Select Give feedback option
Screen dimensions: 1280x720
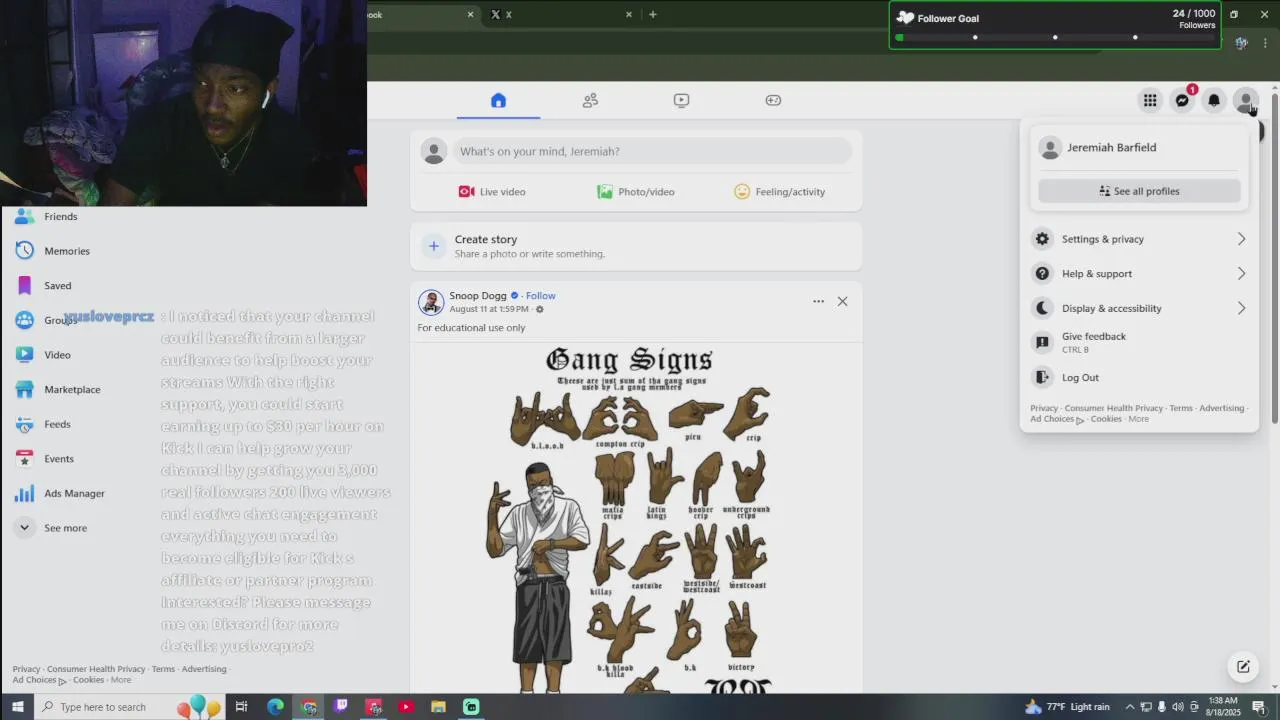(1139, 343)
